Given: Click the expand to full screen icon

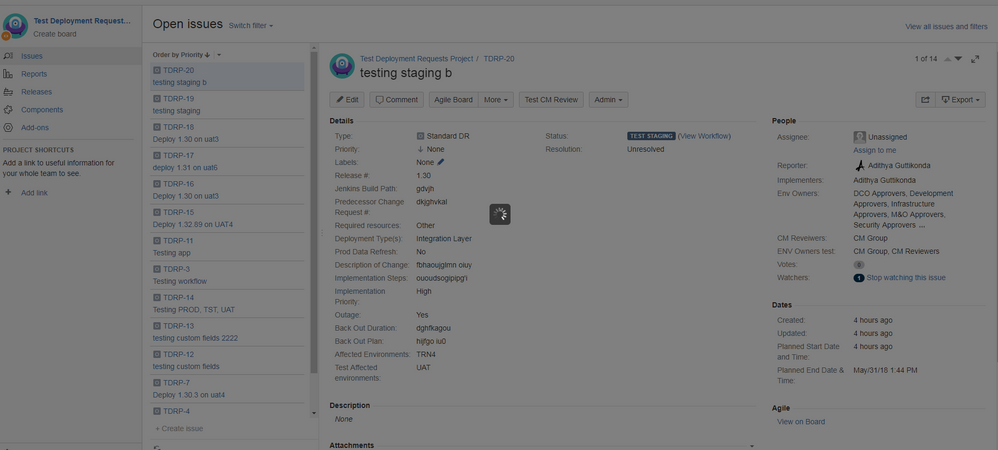Looking at the screenshot, I should tap(975, 59).
